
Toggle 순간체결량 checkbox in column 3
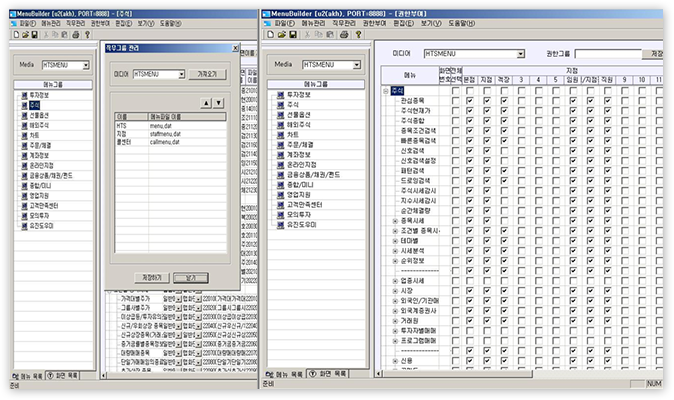[x=521, y=211]
